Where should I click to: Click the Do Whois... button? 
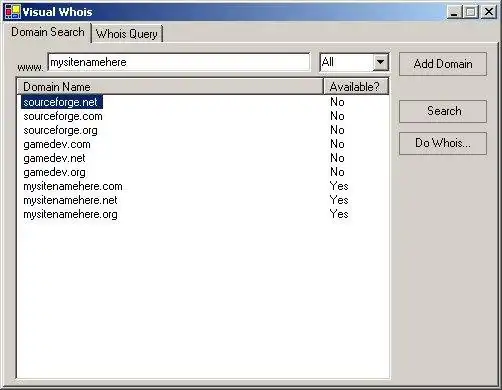(x=443, y=143)
